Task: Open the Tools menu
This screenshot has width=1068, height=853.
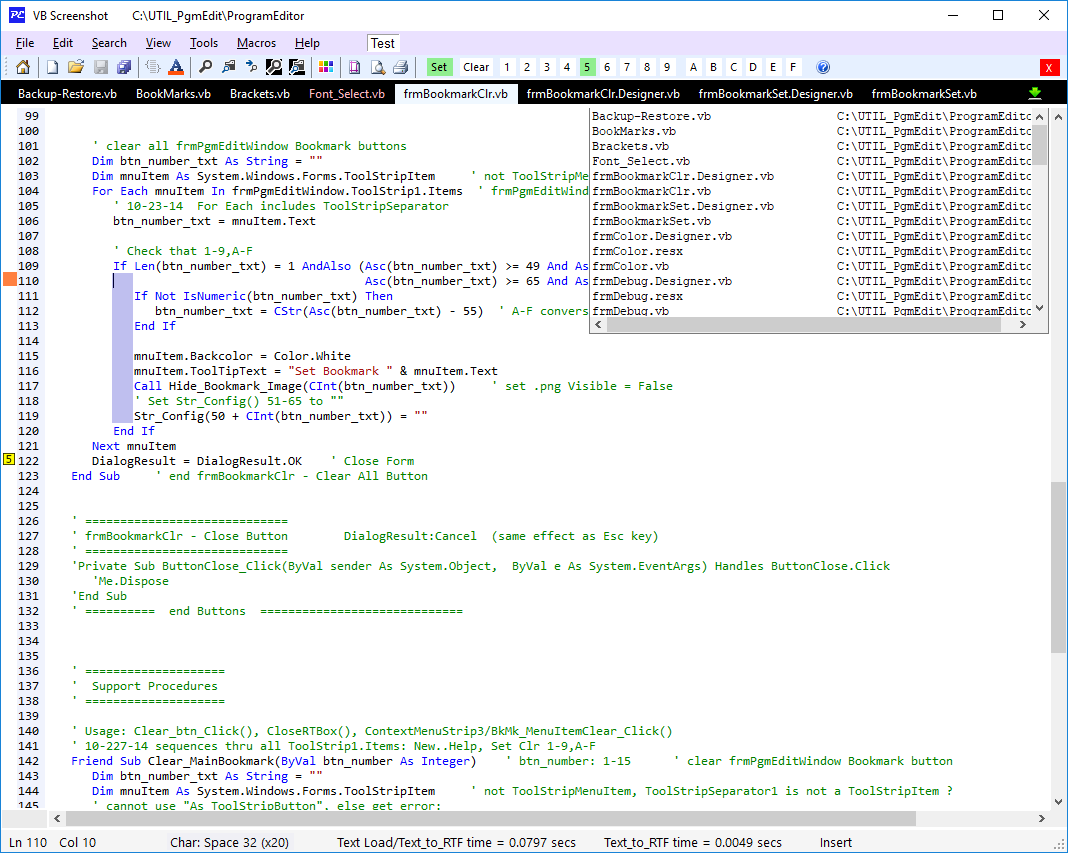Action: point(204,43)
